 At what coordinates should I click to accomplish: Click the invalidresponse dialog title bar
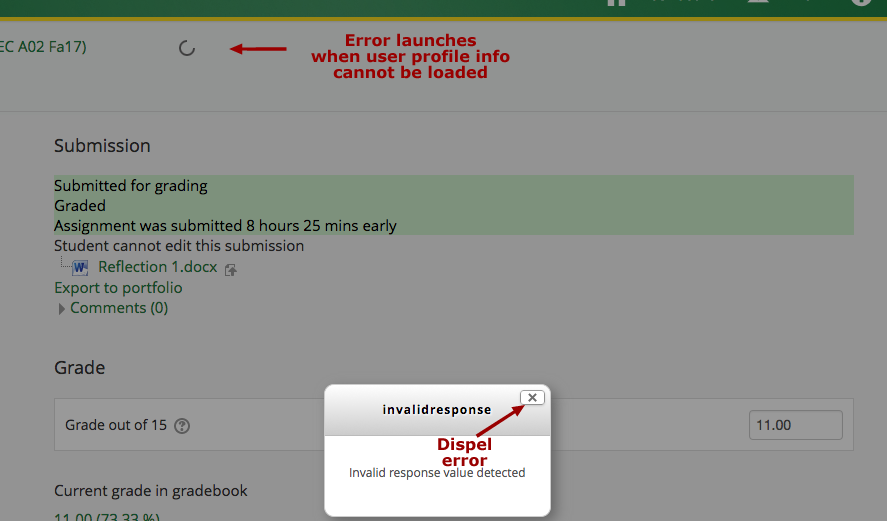pyautogui.click(x=436, y=410)
